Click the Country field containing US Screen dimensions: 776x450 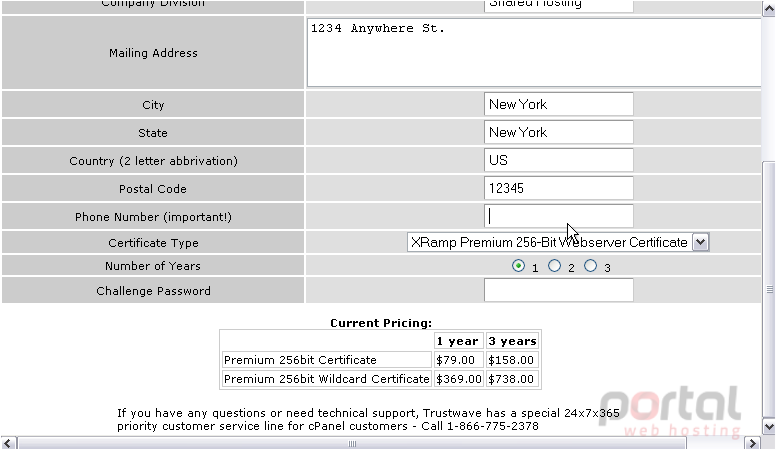[x=559, y=160]
